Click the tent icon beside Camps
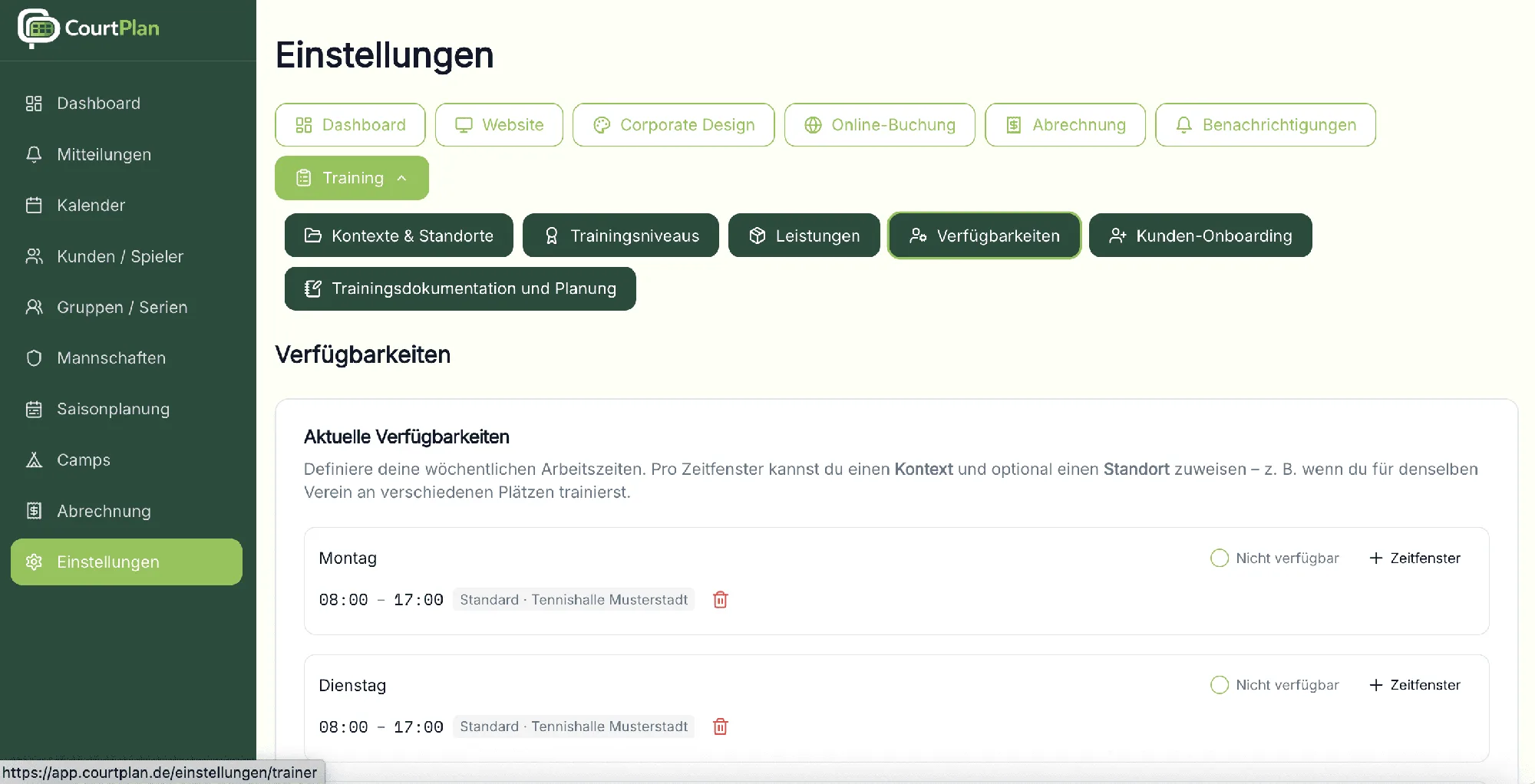The width and height of the screenshot is (1535, 784). (x=34, y=460)
